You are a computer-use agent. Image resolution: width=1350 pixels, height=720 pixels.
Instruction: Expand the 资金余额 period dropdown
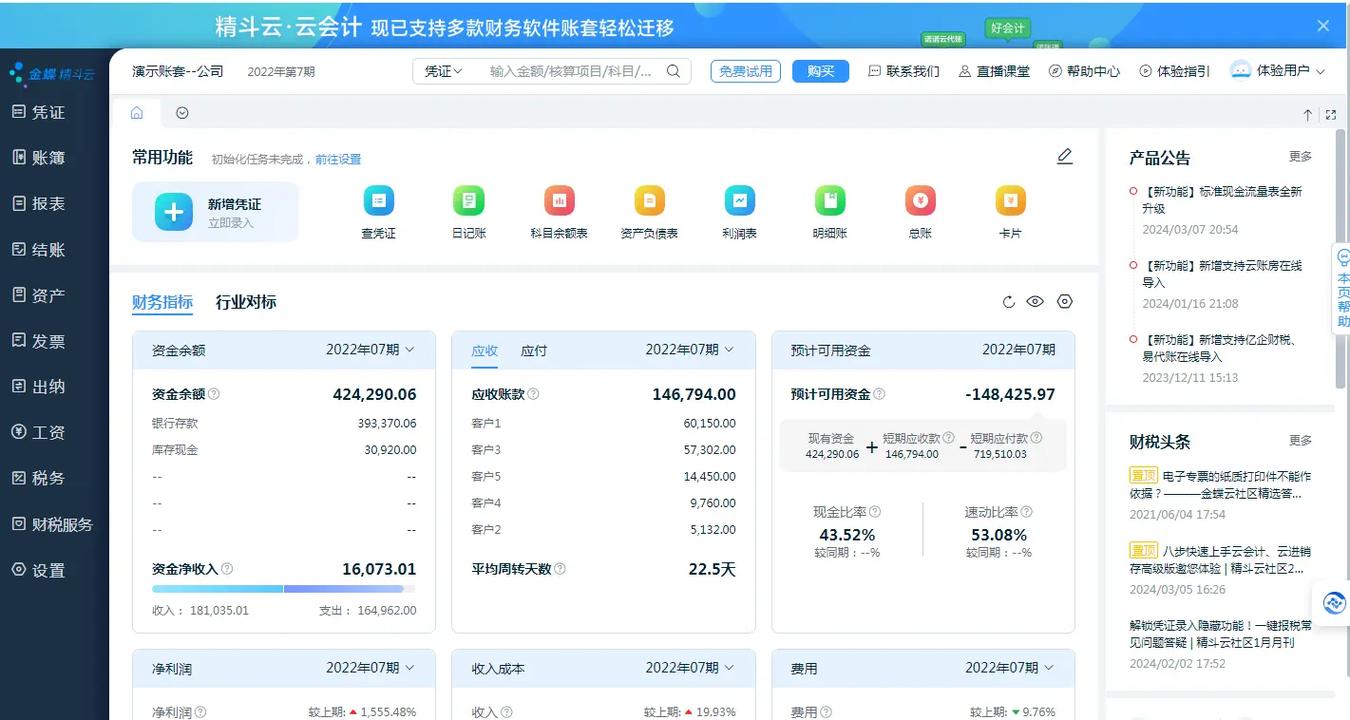(x=370, y=350)
